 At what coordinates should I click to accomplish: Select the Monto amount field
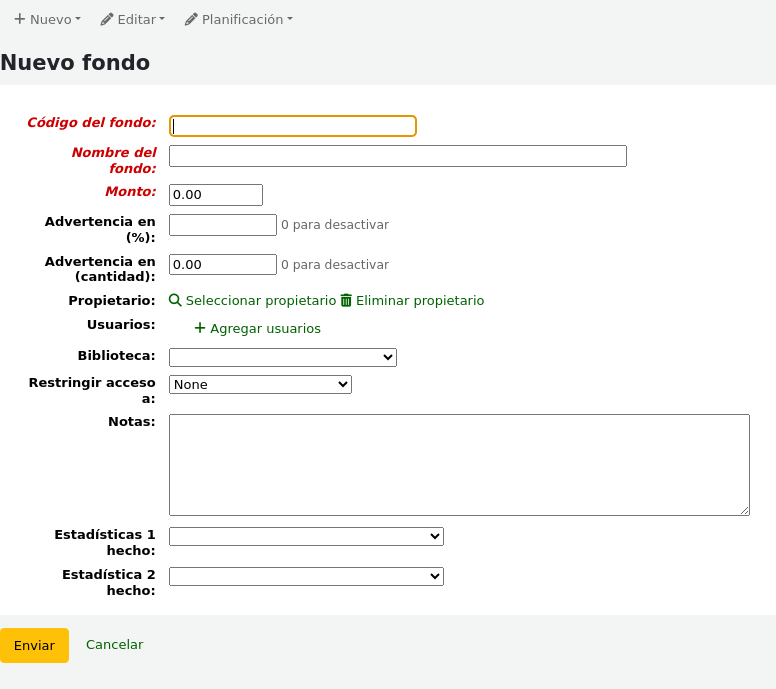coord(215,195)
